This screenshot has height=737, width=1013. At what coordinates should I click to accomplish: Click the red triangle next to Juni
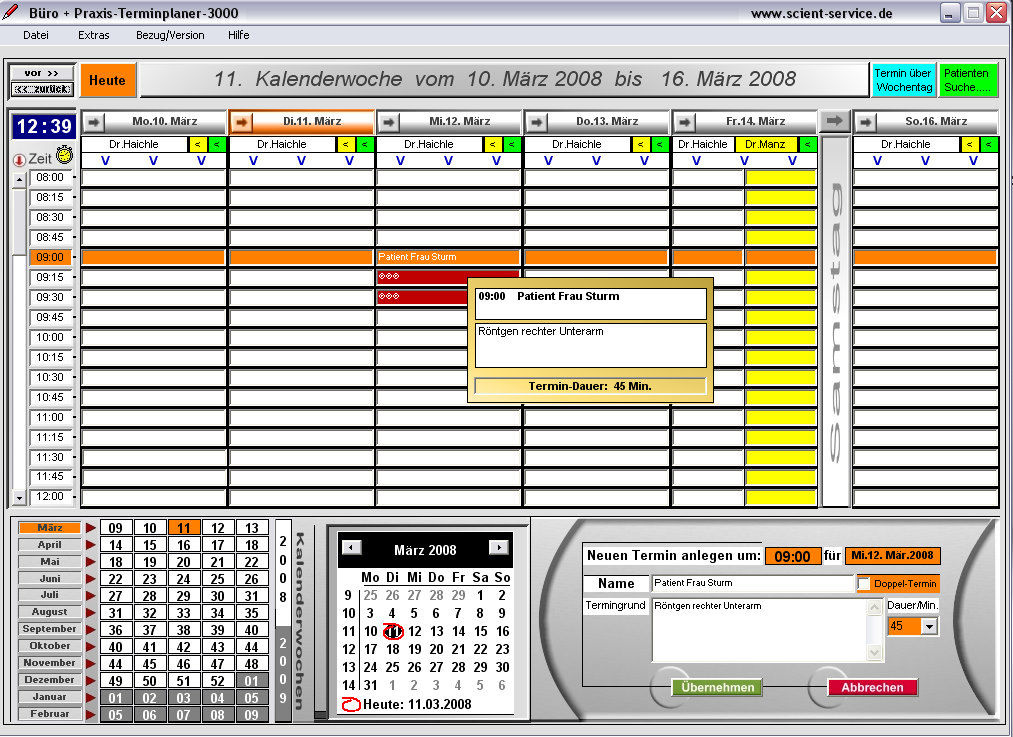click(x=90, y=578)
